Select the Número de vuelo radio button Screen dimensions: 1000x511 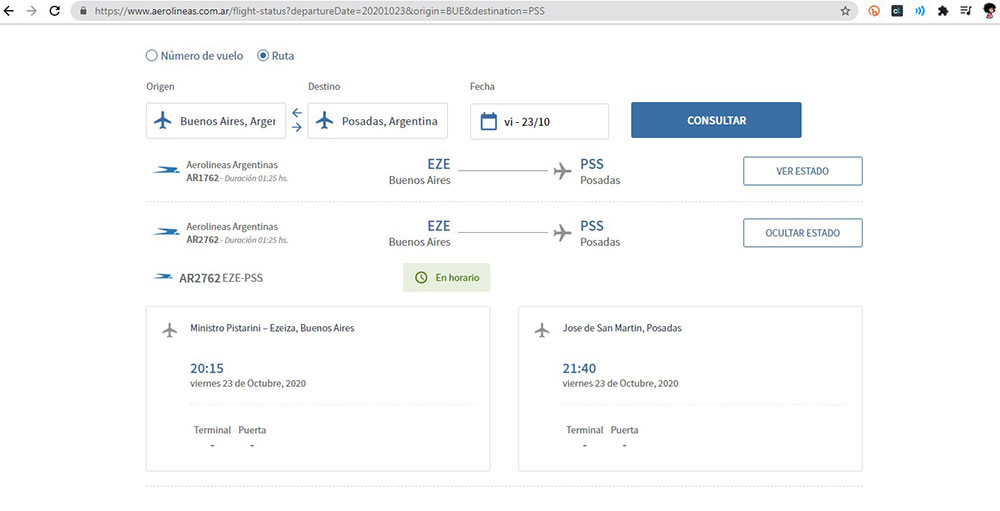[x=152, y=56]
